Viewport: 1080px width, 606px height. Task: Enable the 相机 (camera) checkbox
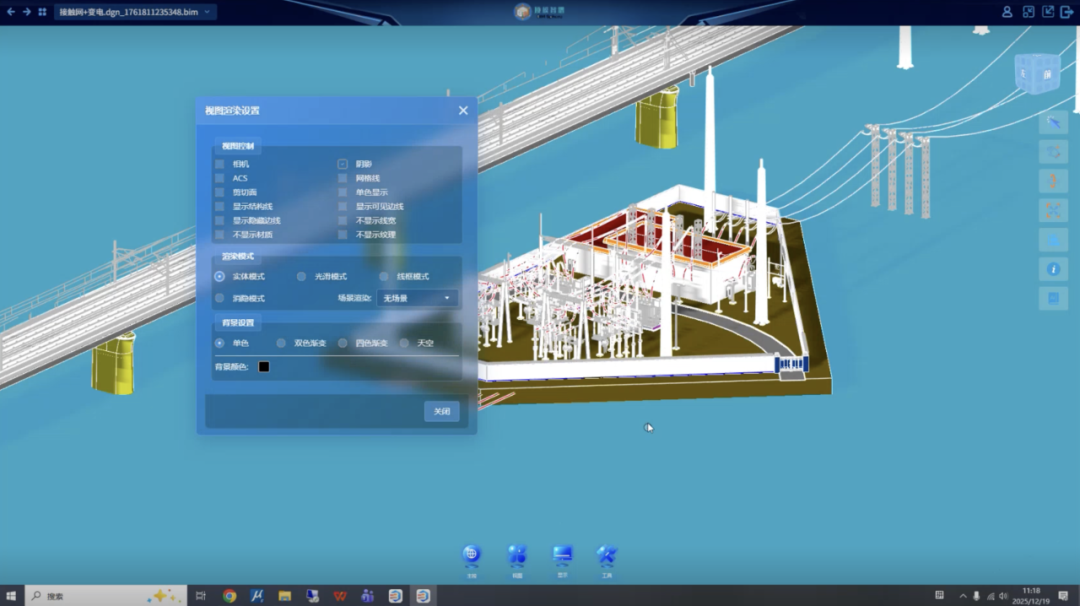click(220, 164)
